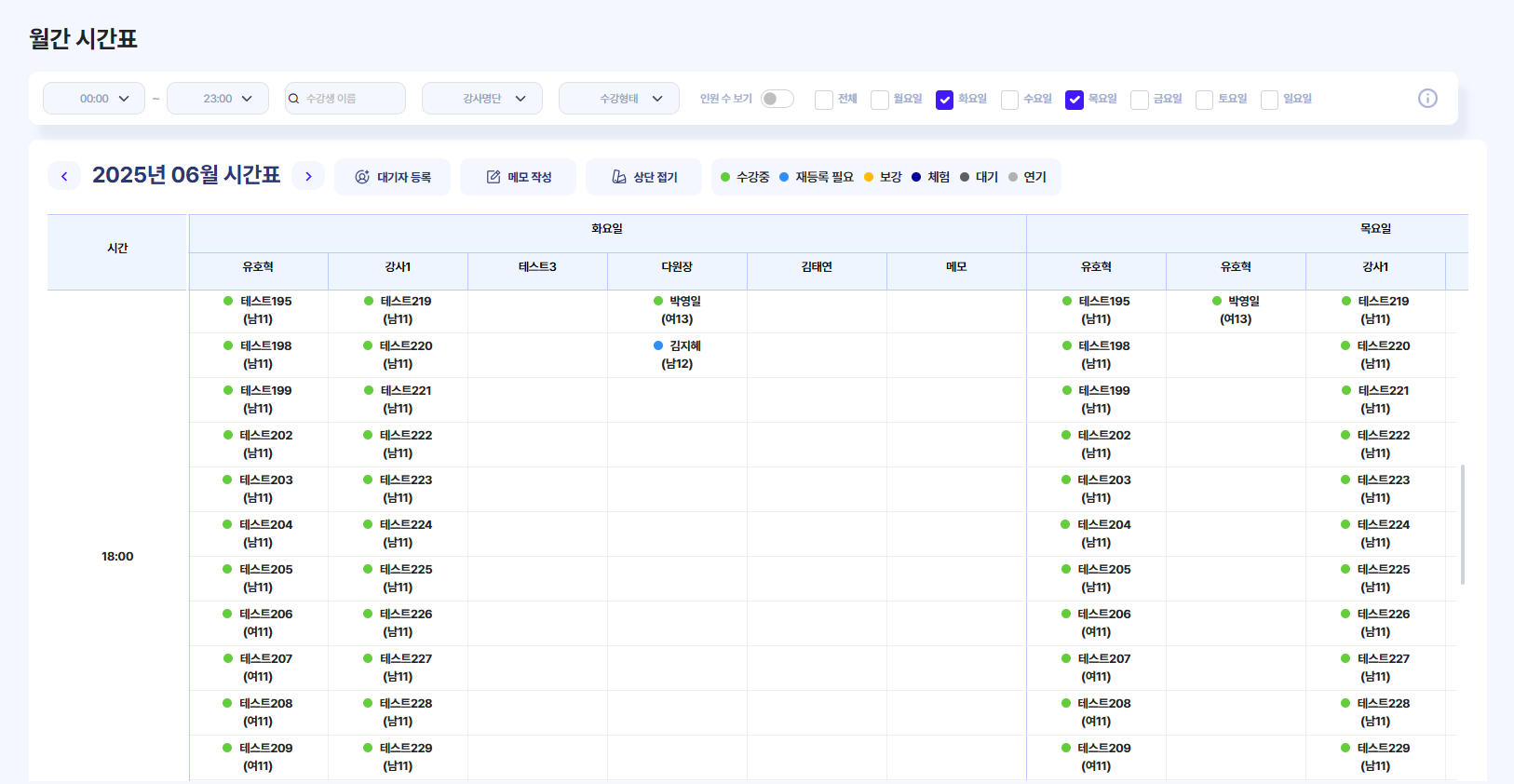
Task: Open 테스트227 under Thursday 강사1
Action: (1375, 668)
